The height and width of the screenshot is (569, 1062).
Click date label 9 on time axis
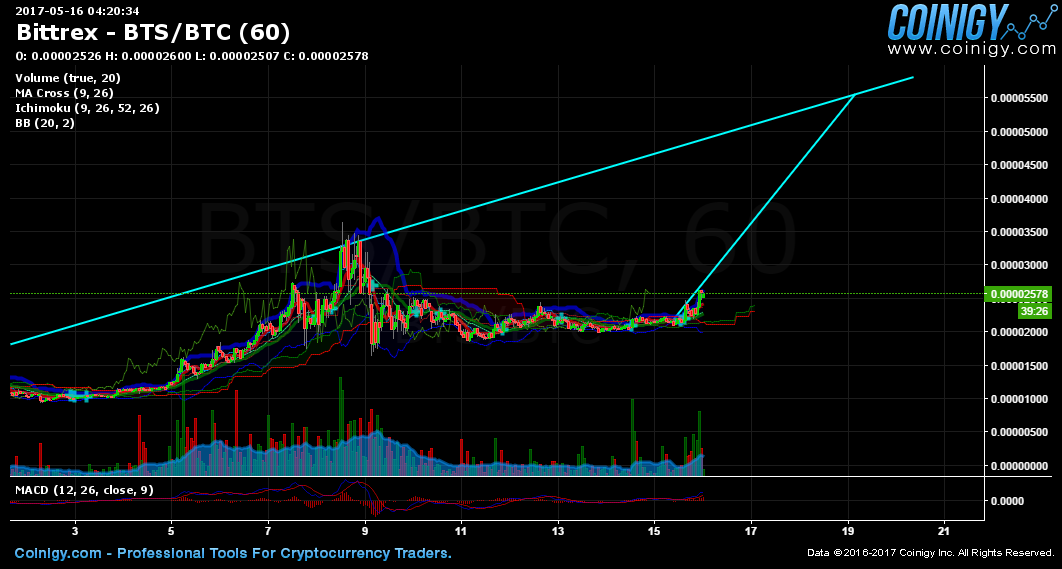365,532
